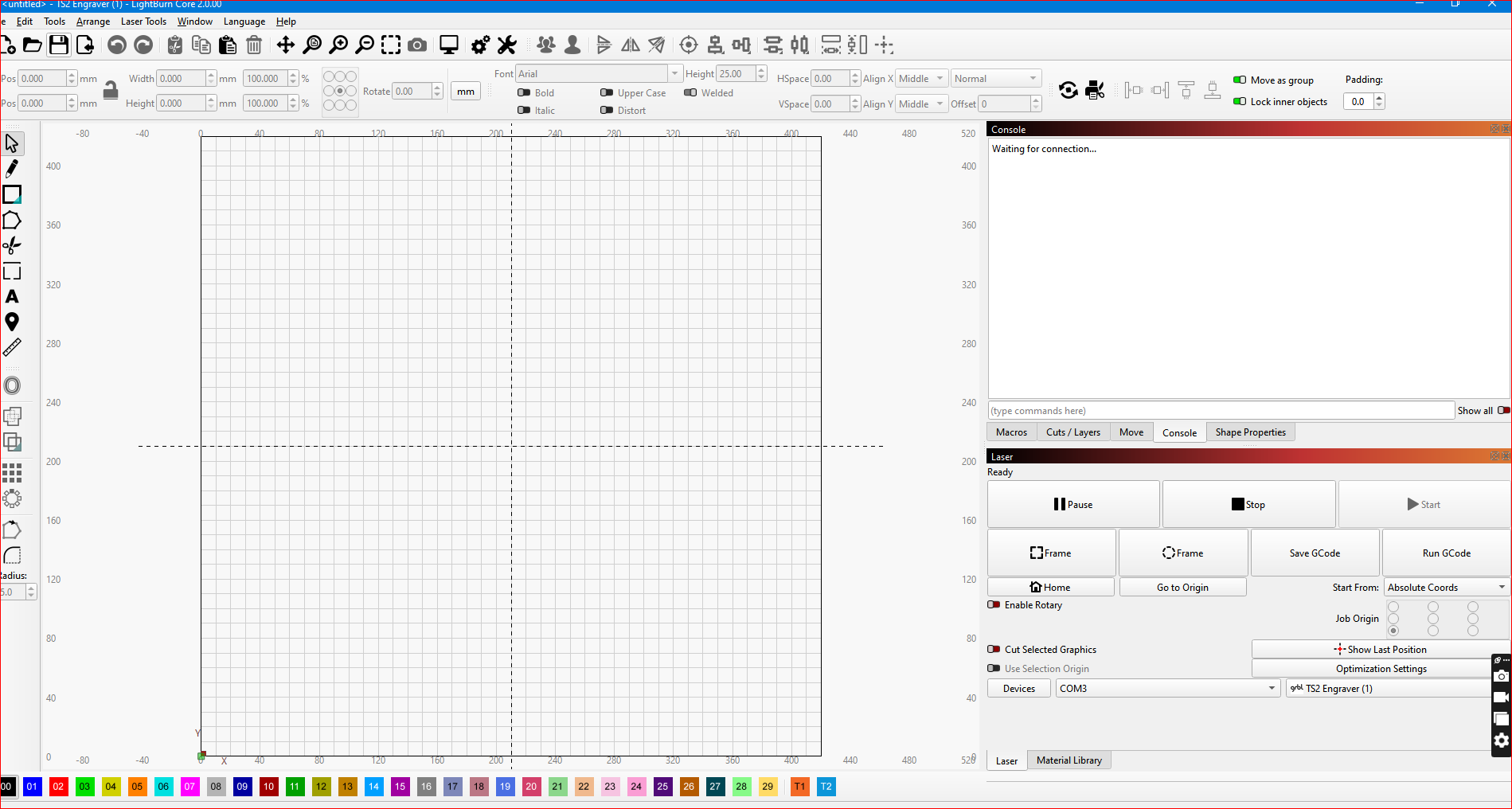Viewport: 1512px width, 809px height.
Task: Toggle the Bold text switch
Action: pos(524,93)
